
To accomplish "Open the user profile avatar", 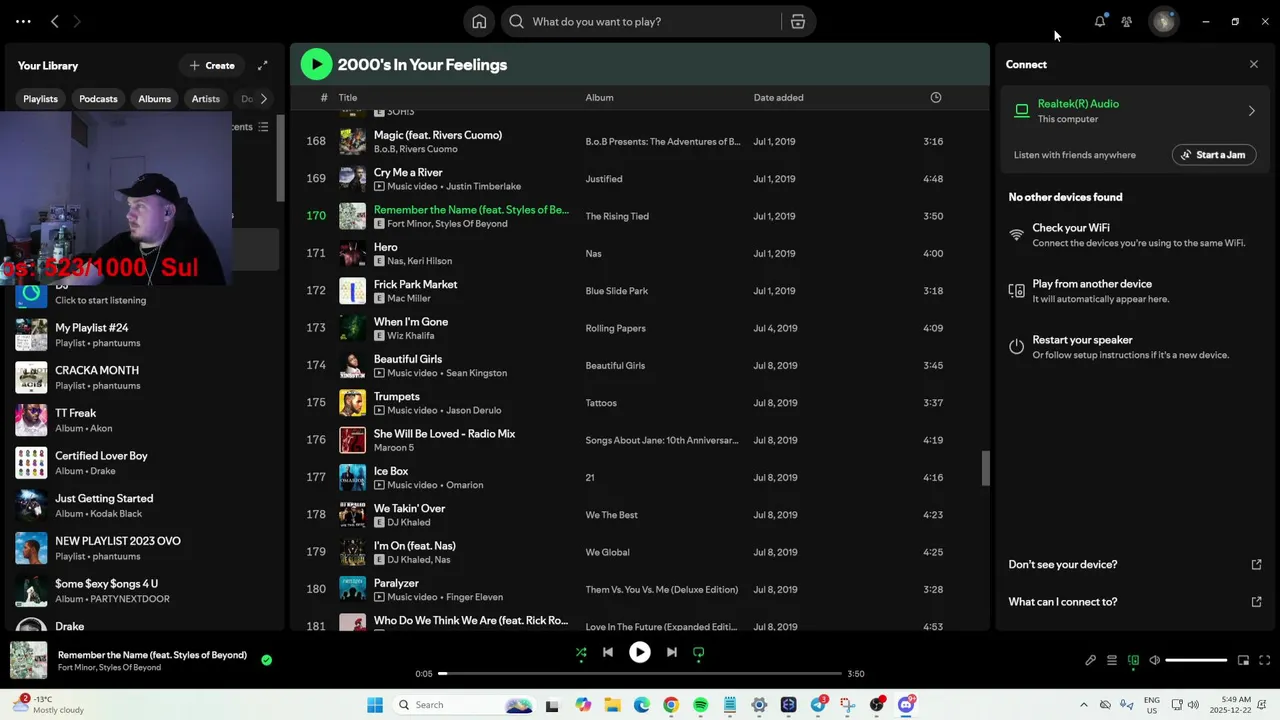I will [x=1163, y=21].
